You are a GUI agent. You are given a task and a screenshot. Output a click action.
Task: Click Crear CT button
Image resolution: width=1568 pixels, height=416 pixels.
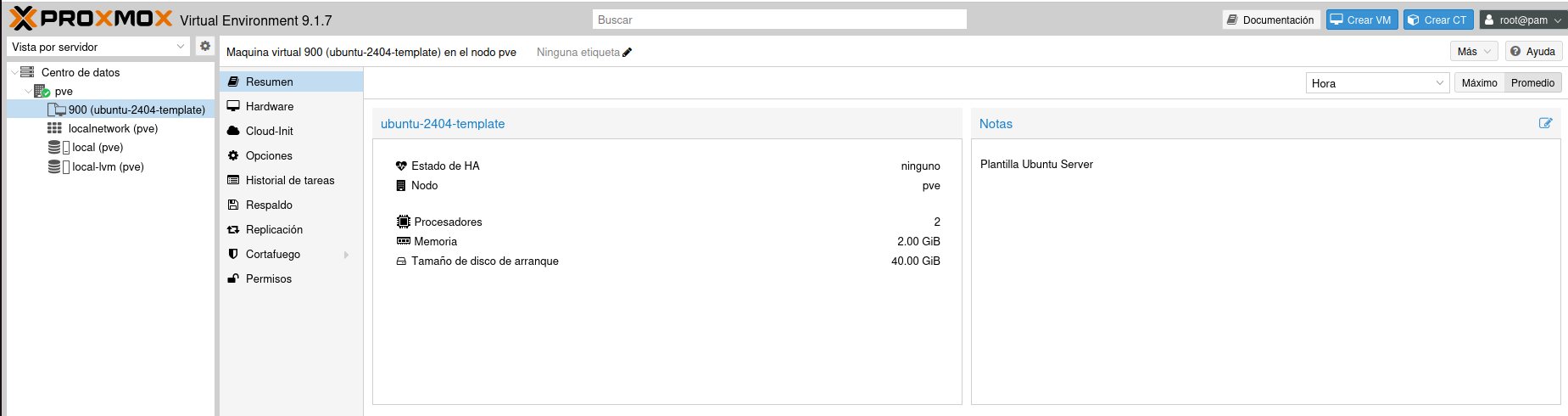(x=1438, y=20)
